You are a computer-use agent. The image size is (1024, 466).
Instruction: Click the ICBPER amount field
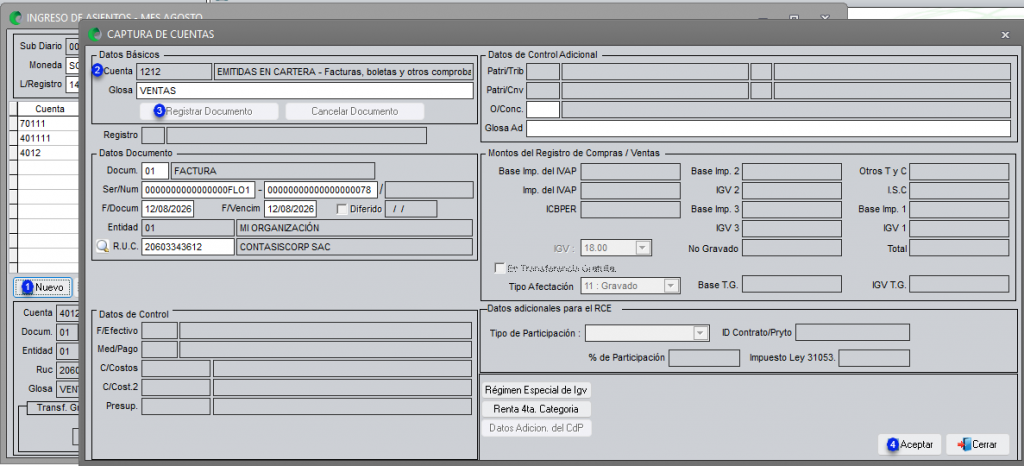630,210
